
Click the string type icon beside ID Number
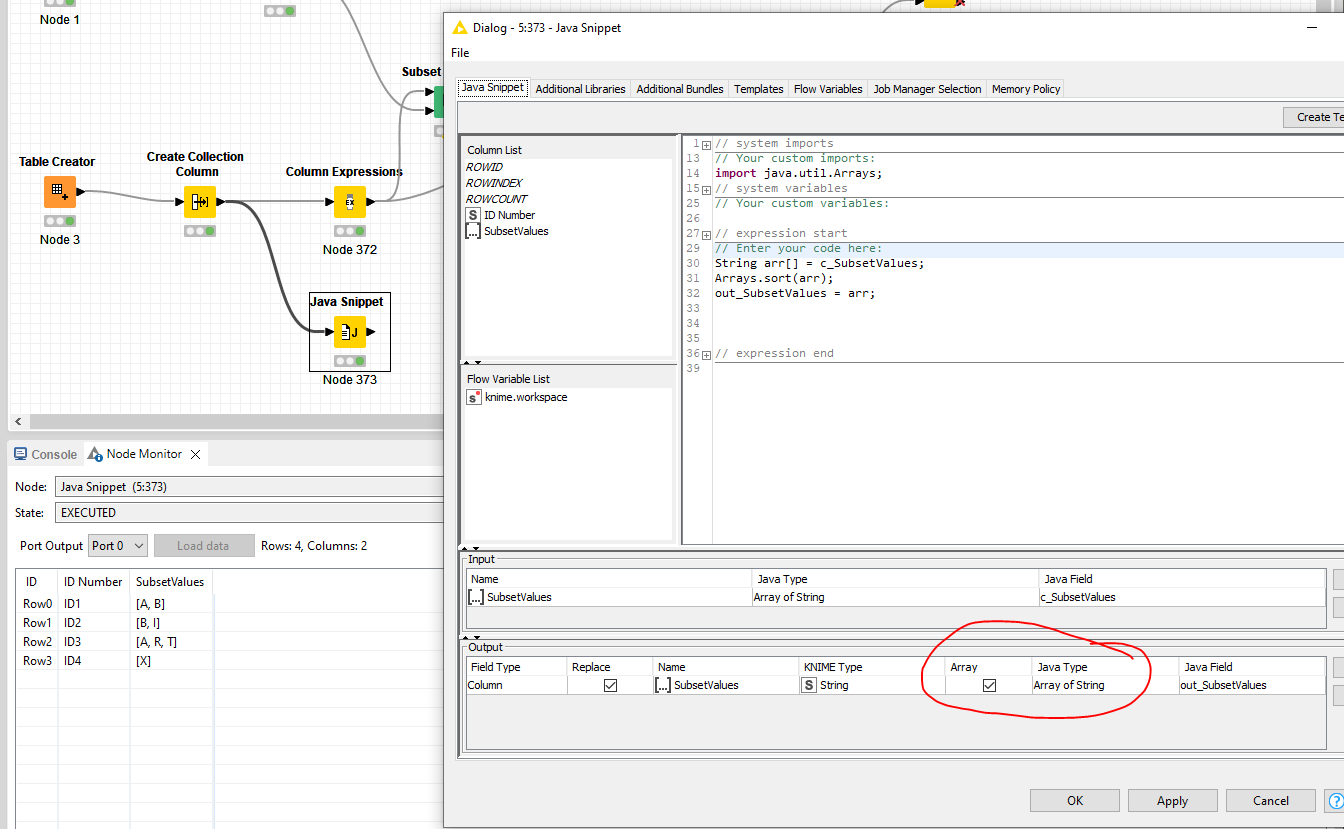coord(473,215)
